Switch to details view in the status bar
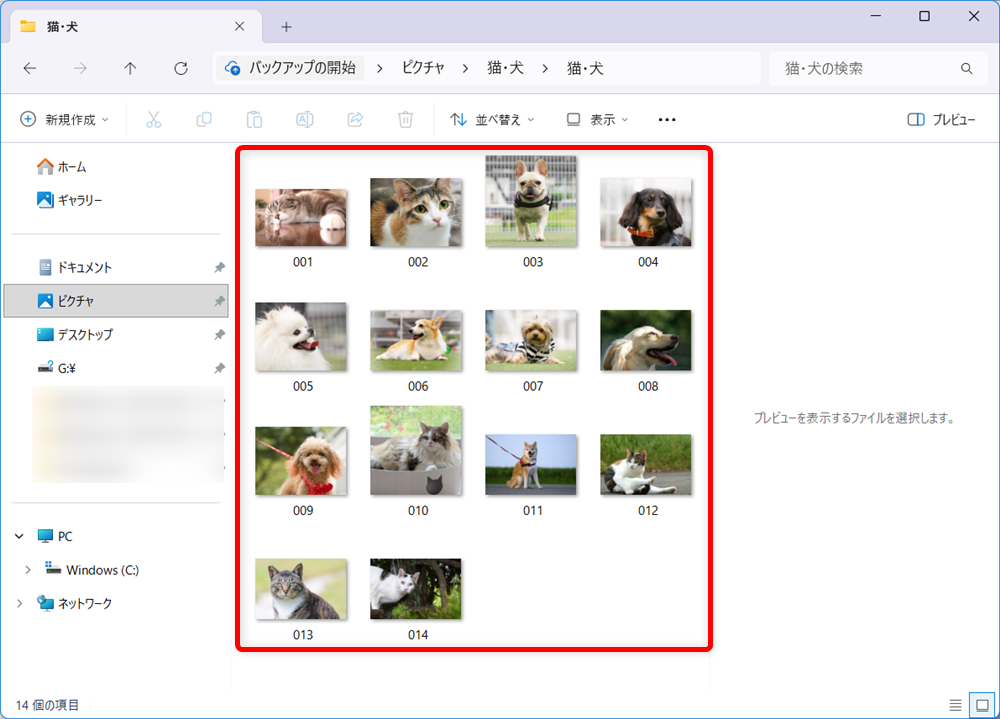Screen dimensions: 1000x719 pos(955,704)
